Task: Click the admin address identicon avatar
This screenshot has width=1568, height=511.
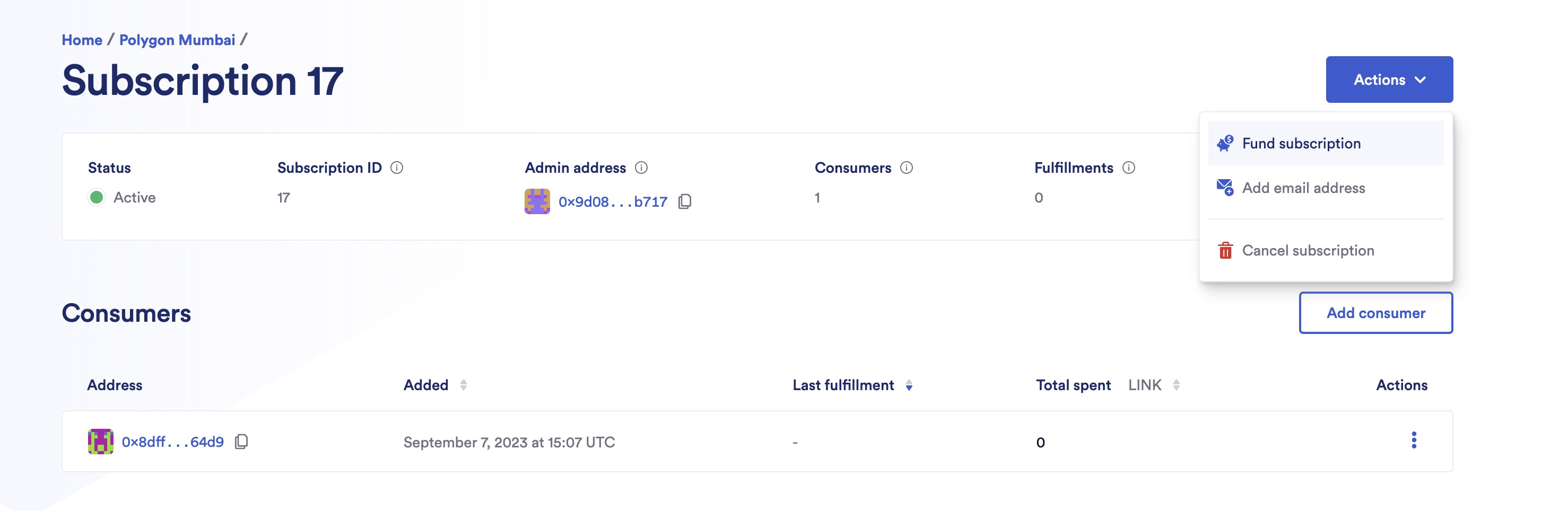Action: (x=538, y=201)
